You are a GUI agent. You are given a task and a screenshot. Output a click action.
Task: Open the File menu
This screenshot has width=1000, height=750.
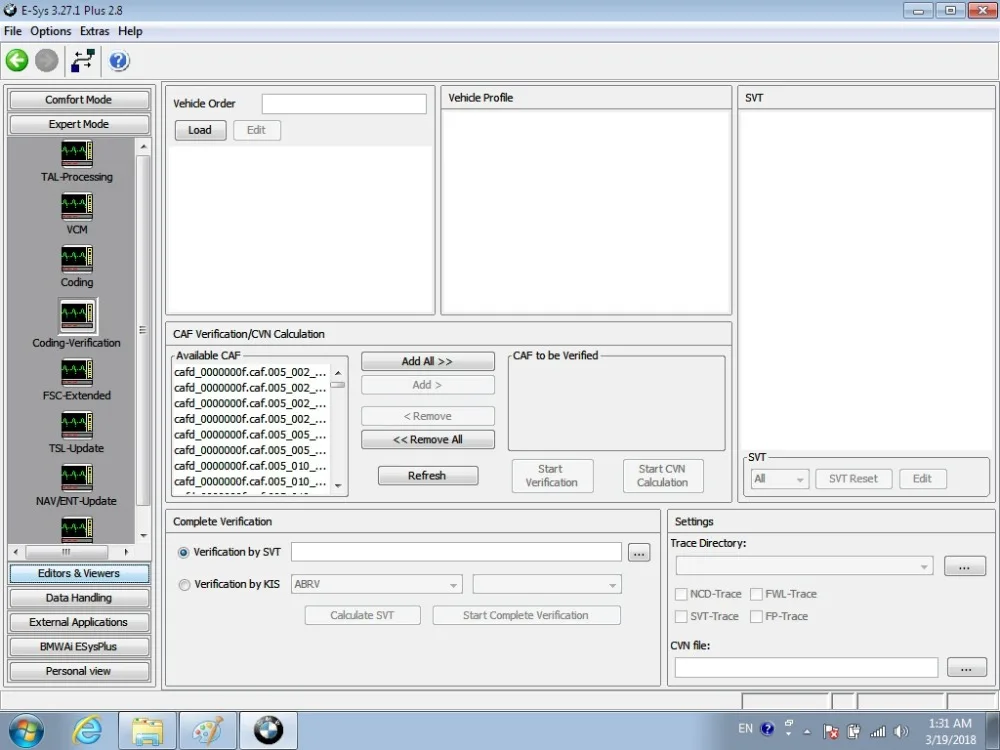click(x=13, y=31)
